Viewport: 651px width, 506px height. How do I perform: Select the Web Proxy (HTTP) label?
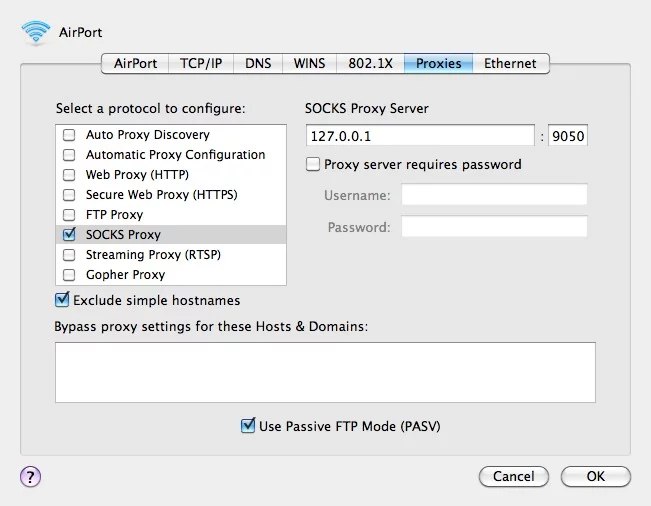pyautogui.click(x=137, y=175)
